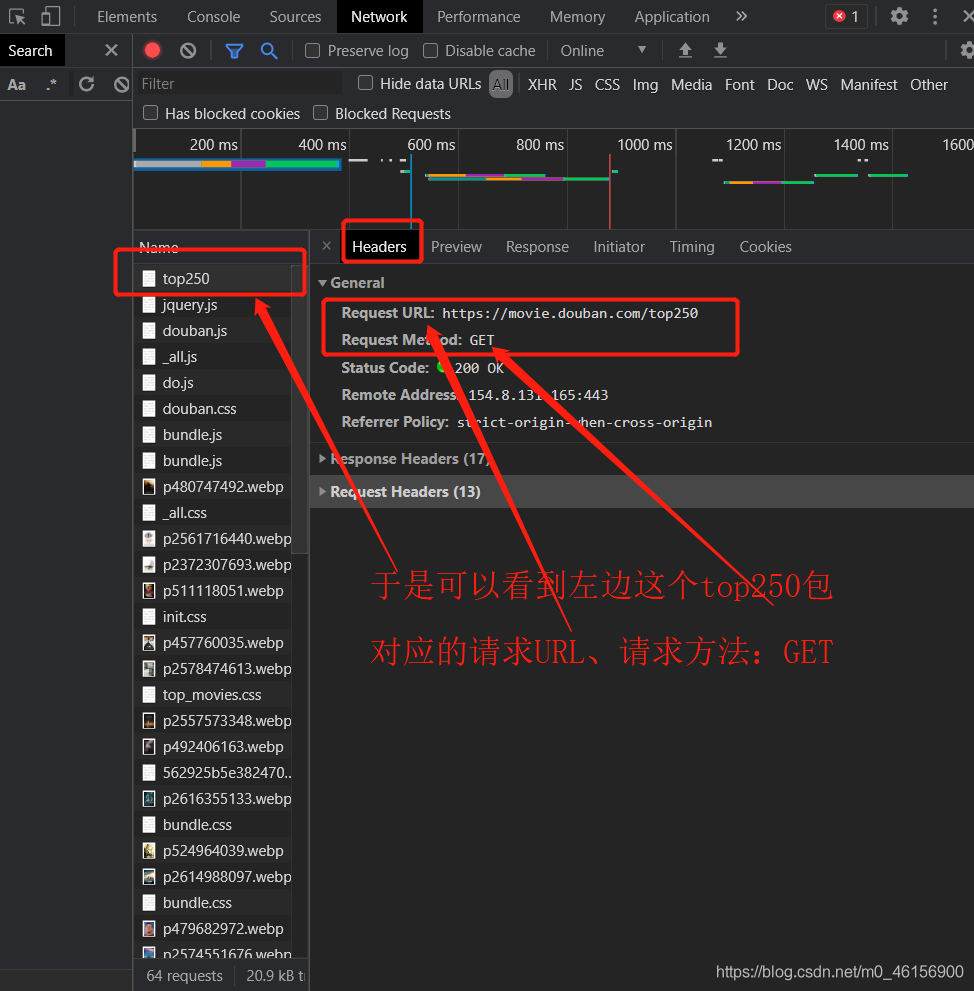Toggle the network filter funnel

click(234, 51)
